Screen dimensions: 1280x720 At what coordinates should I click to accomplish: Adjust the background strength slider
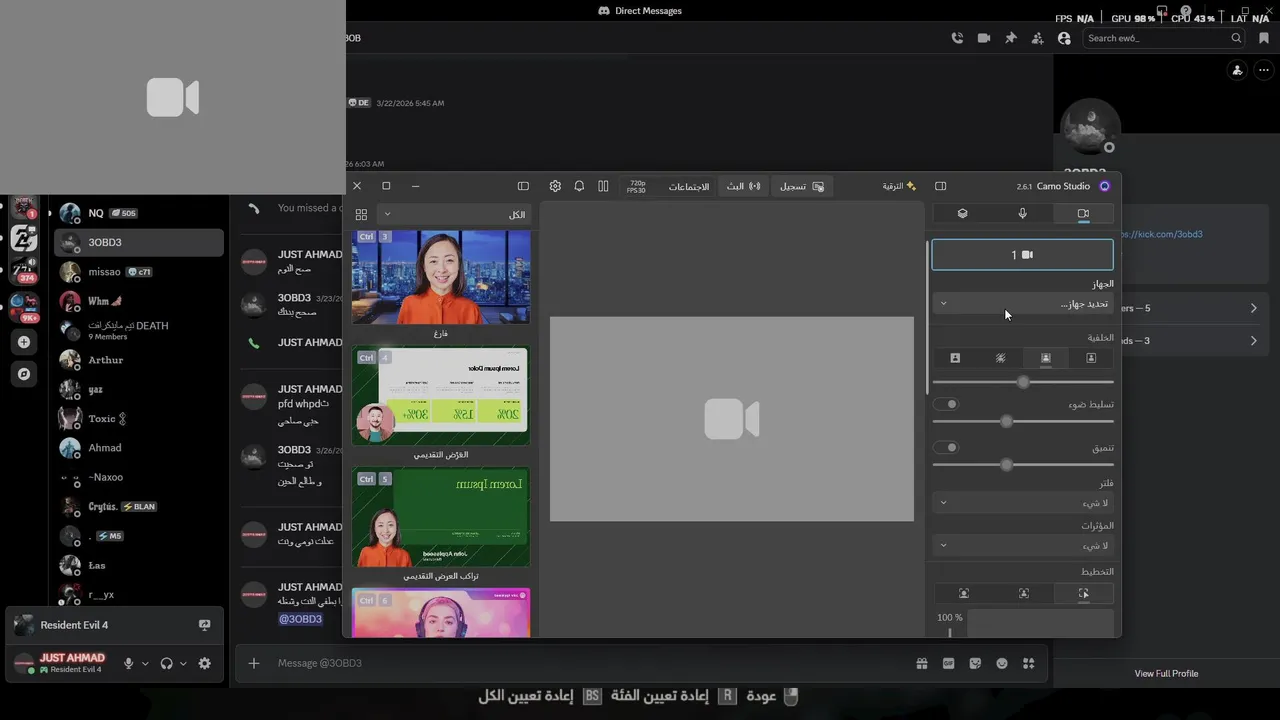[x=1023, y=382]
